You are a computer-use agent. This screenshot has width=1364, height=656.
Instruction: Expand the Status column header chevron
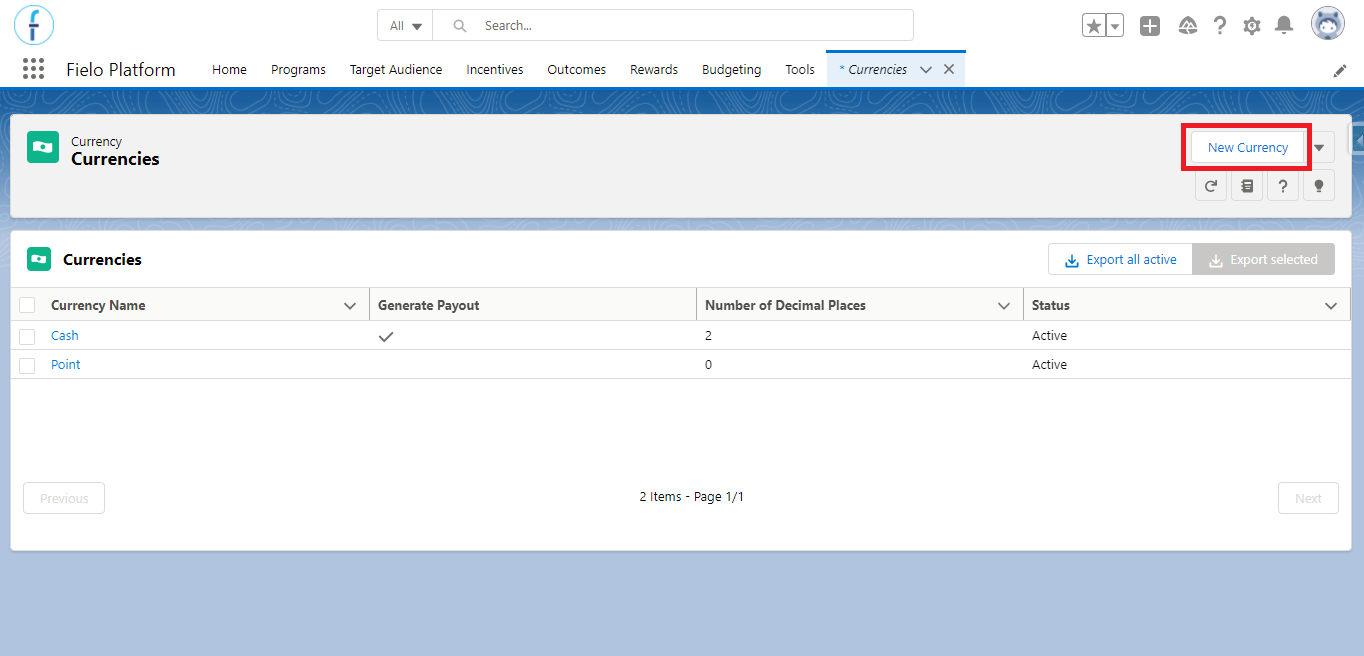tap(1331, 306)
